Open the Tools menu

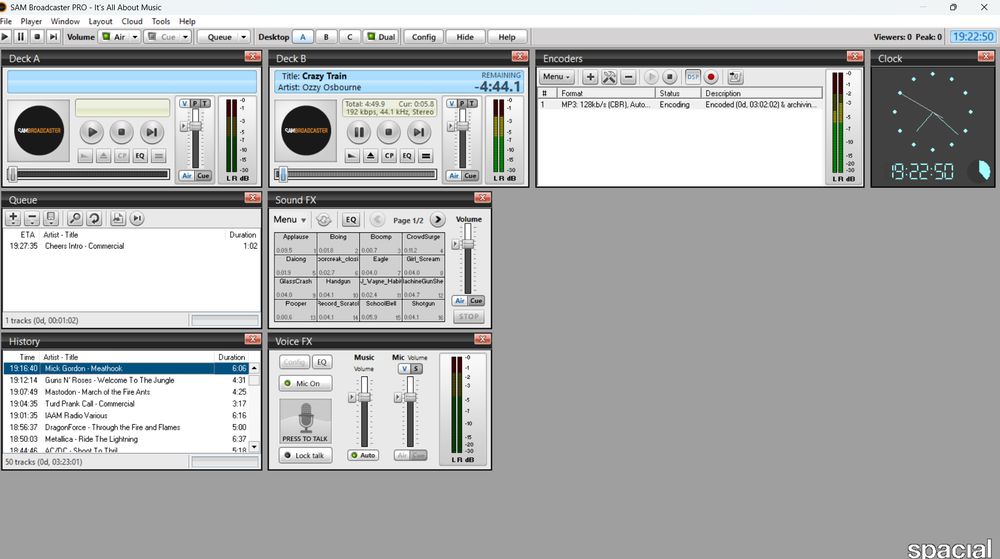click(161, 21)
